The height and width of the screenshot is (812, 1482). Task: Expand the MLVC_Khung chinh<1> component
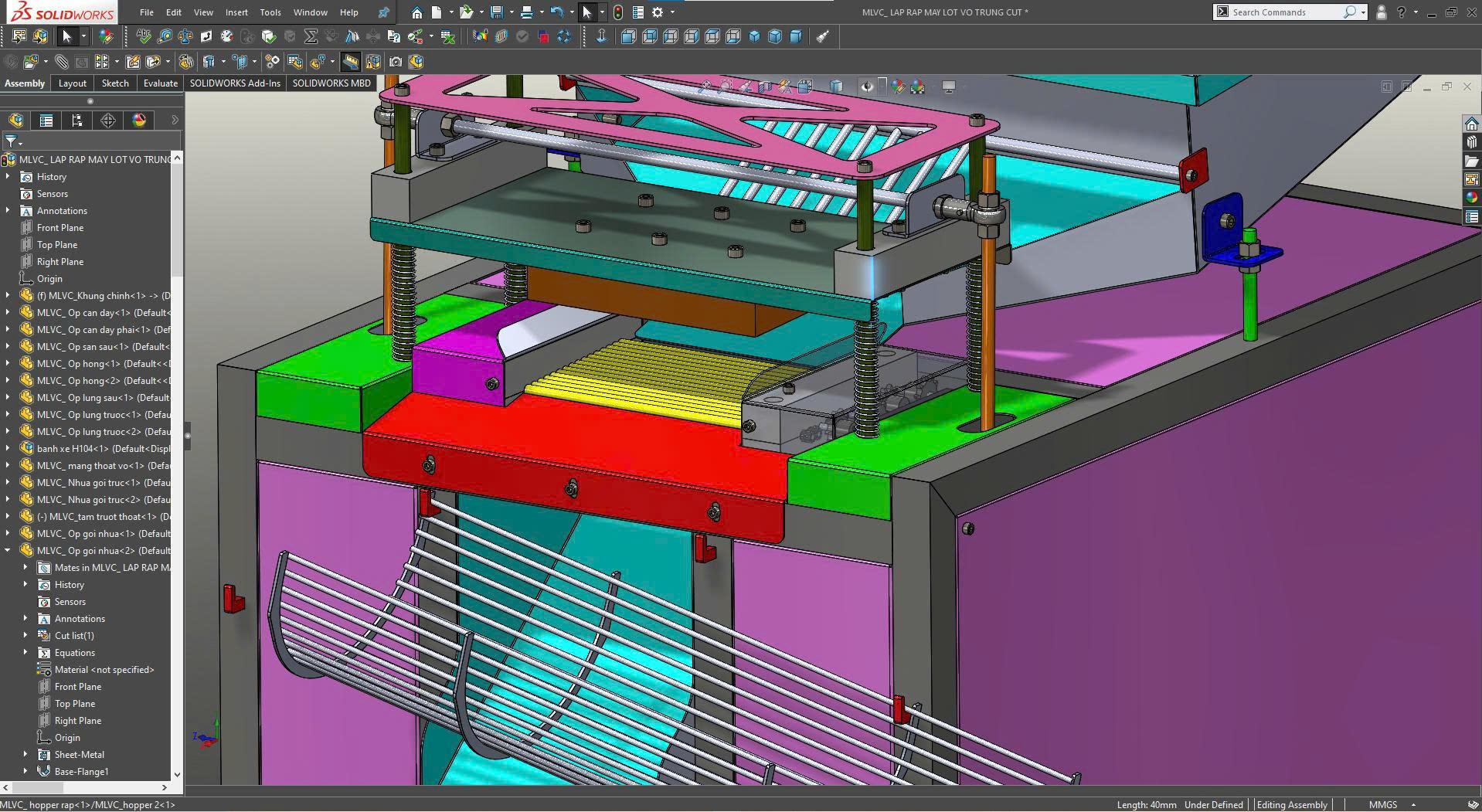coord(8,296)
